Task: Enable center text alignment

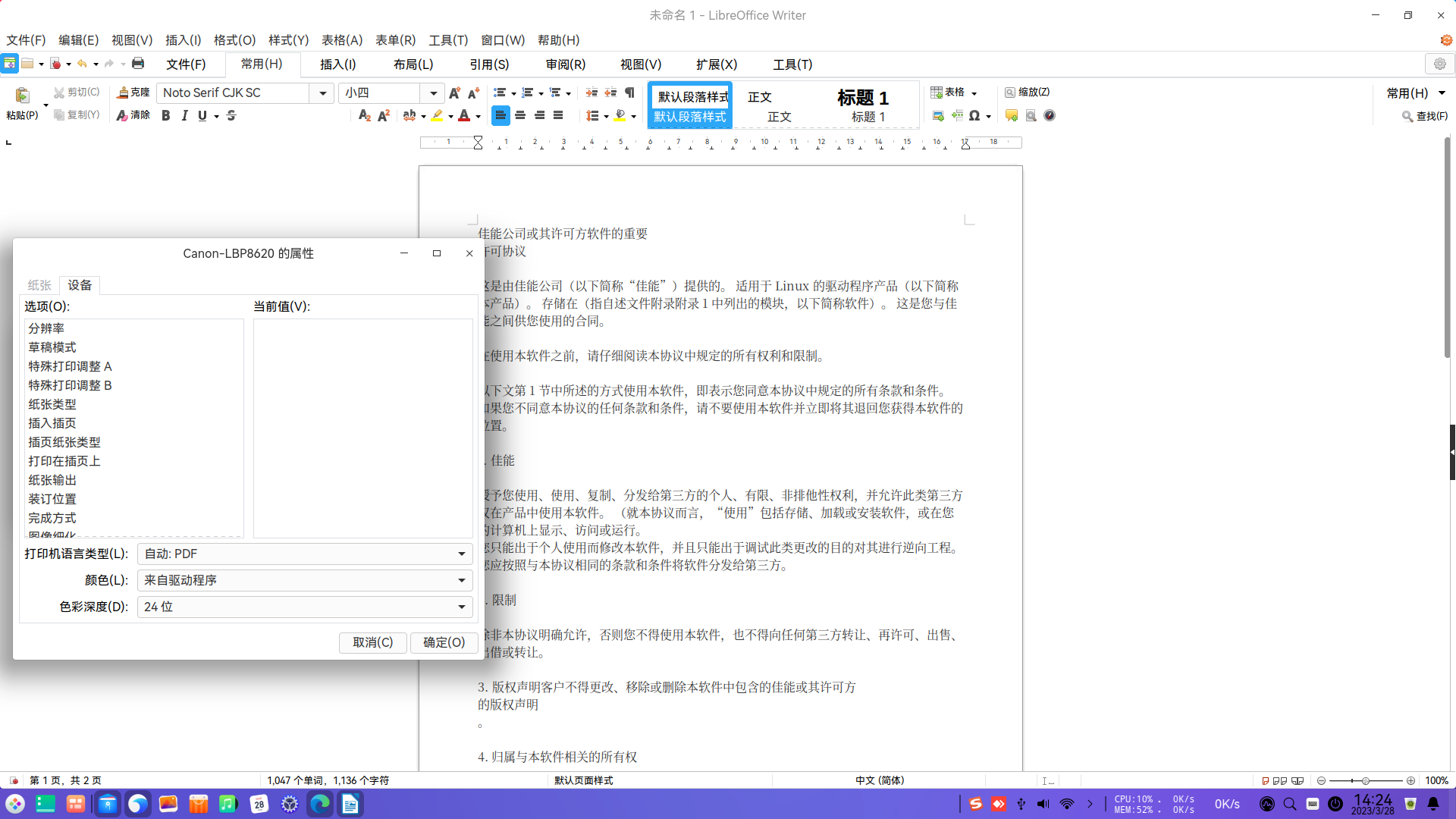Action: point(520,115)
